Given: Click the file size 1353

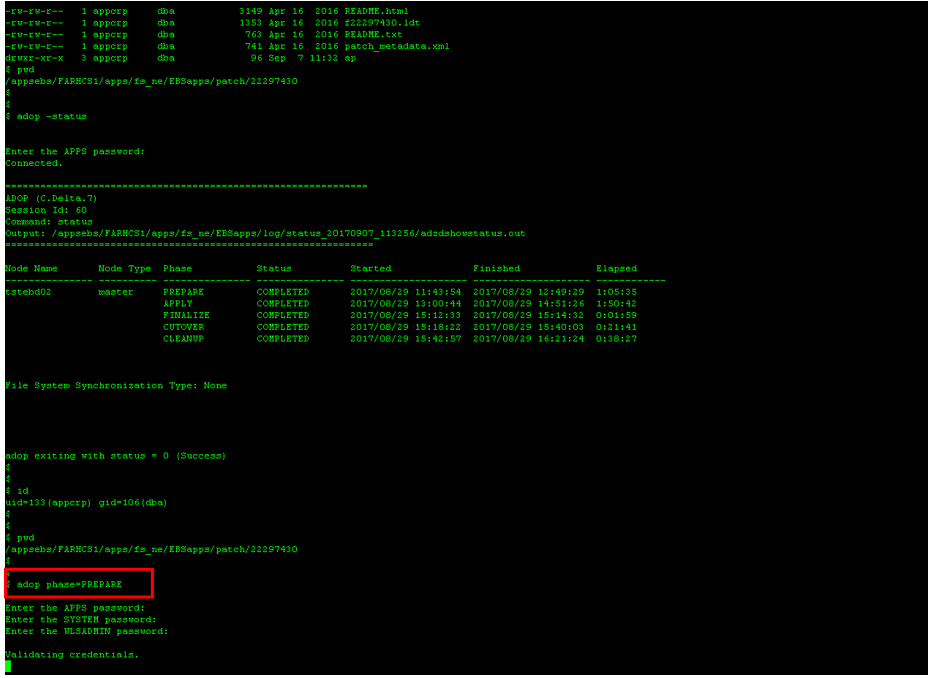Looking at the screenshot, I should pyautogui.click(x=251, y=23).
